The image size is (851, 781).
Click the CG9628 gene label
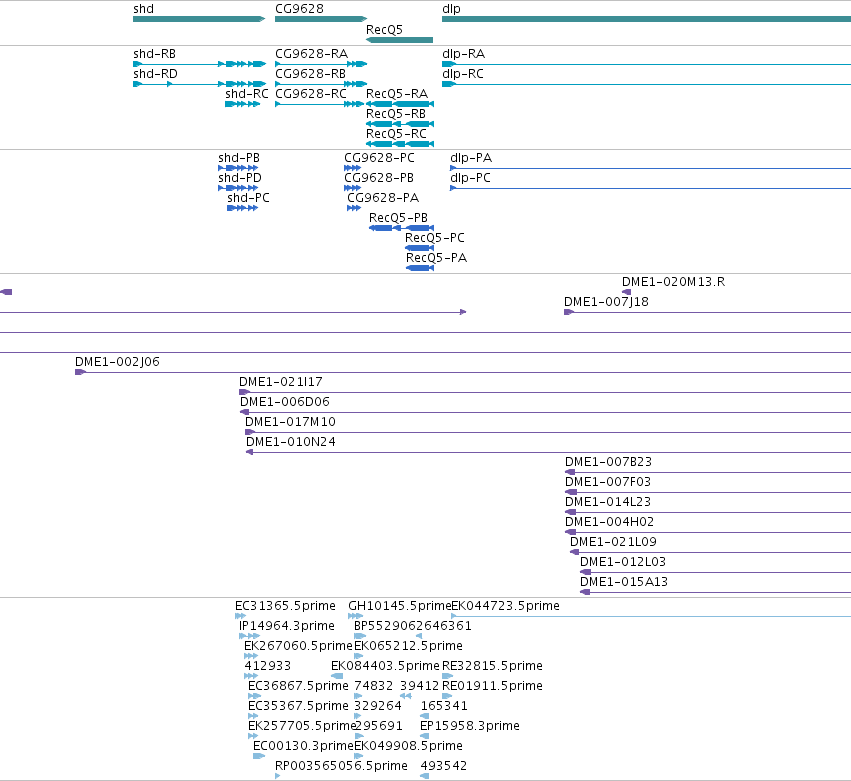(x=299, y=9)
